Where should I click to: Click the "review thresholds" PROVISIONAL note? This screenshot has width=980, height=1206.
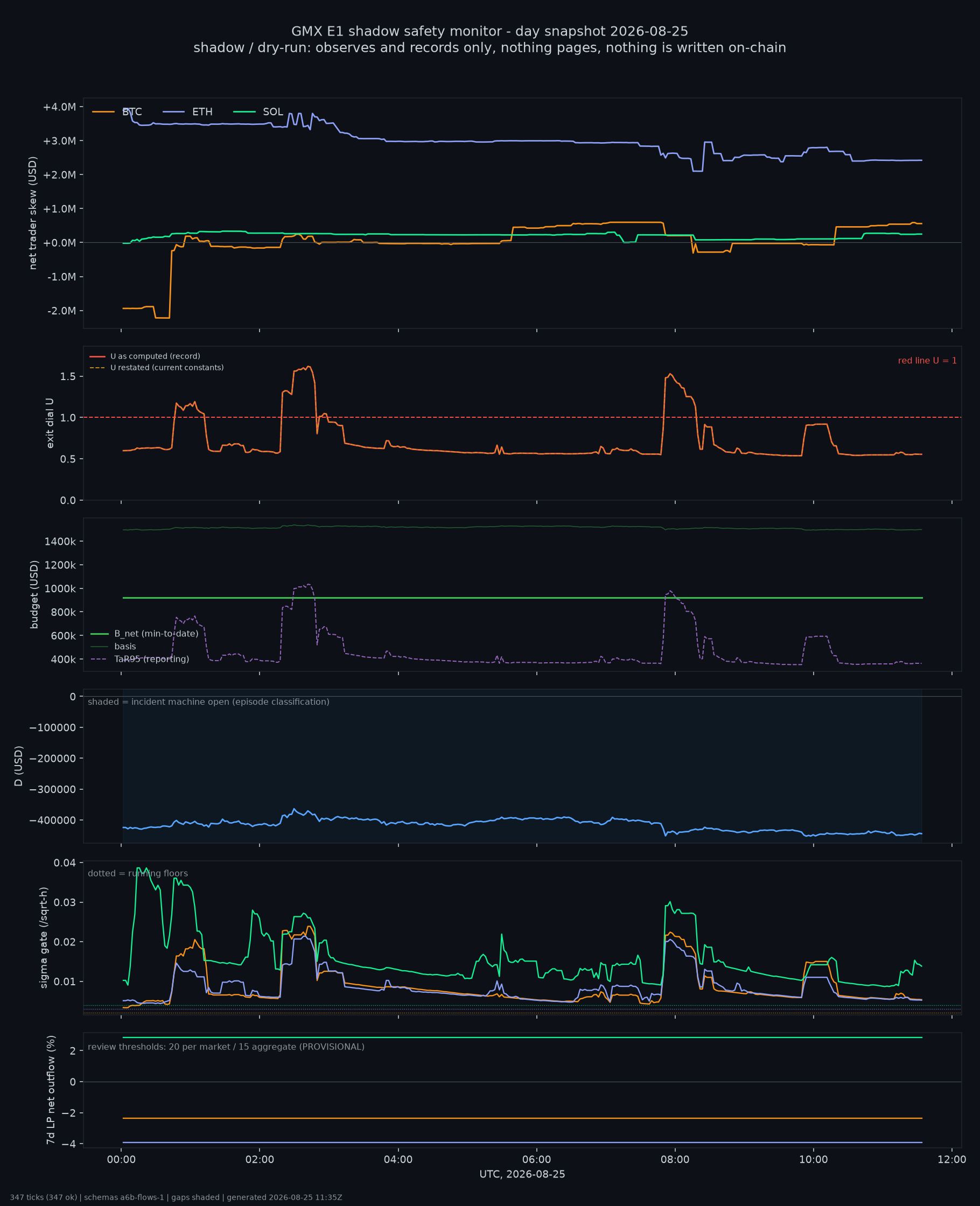226,1047
